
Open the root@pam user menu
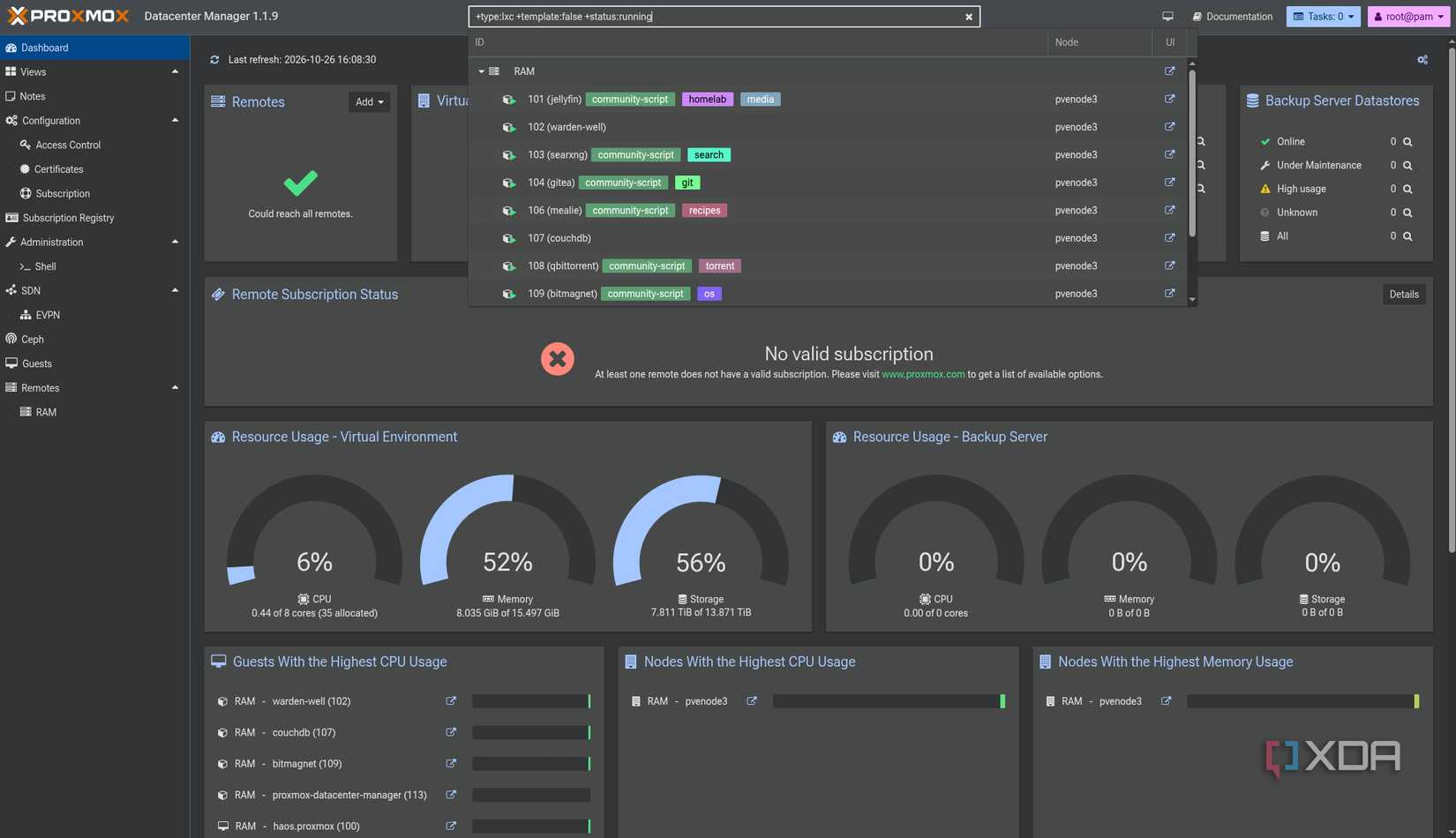[x=1408, y=17]
